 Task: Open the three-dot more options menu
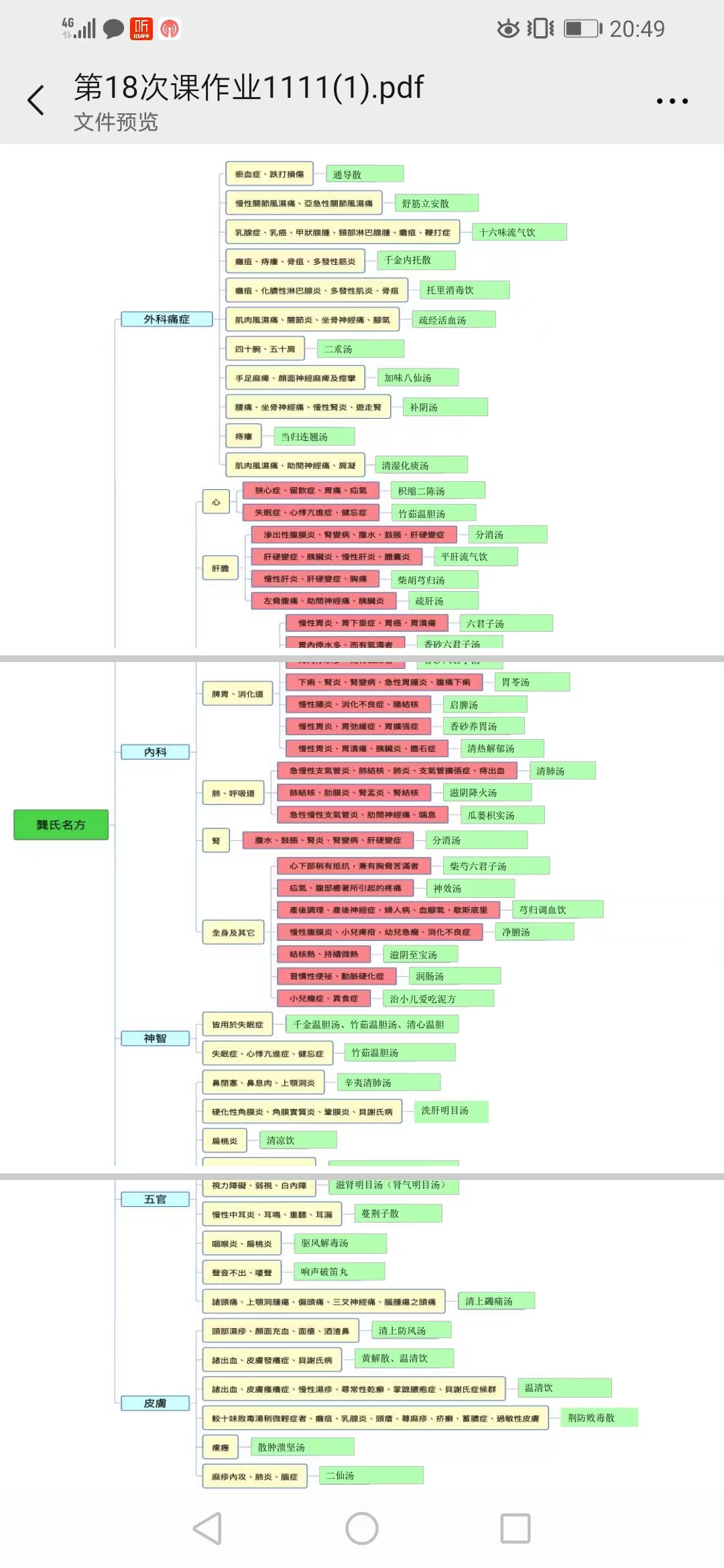(x=672, y=101)
